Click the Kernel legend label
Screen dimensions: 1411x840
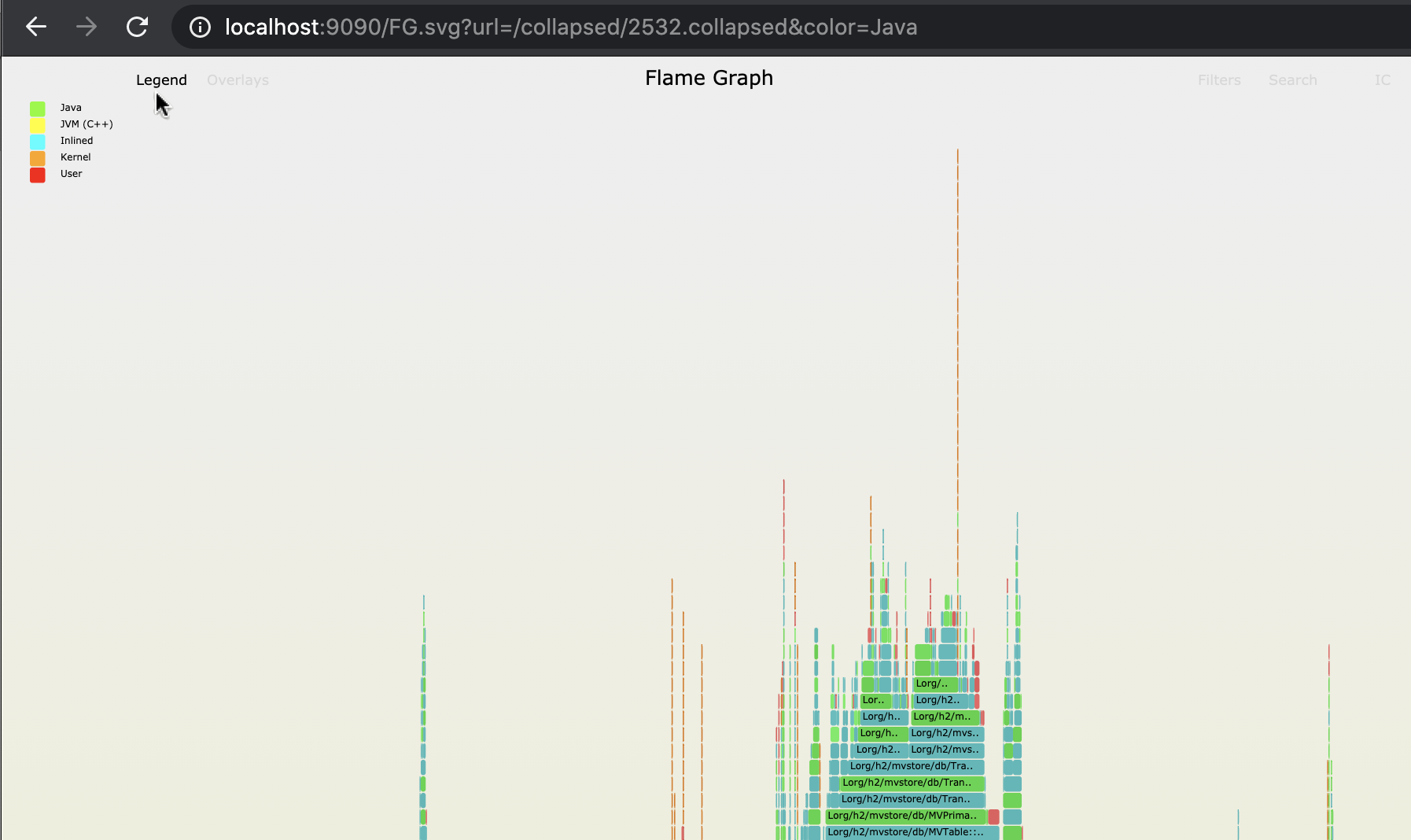[x=76, y=157]
